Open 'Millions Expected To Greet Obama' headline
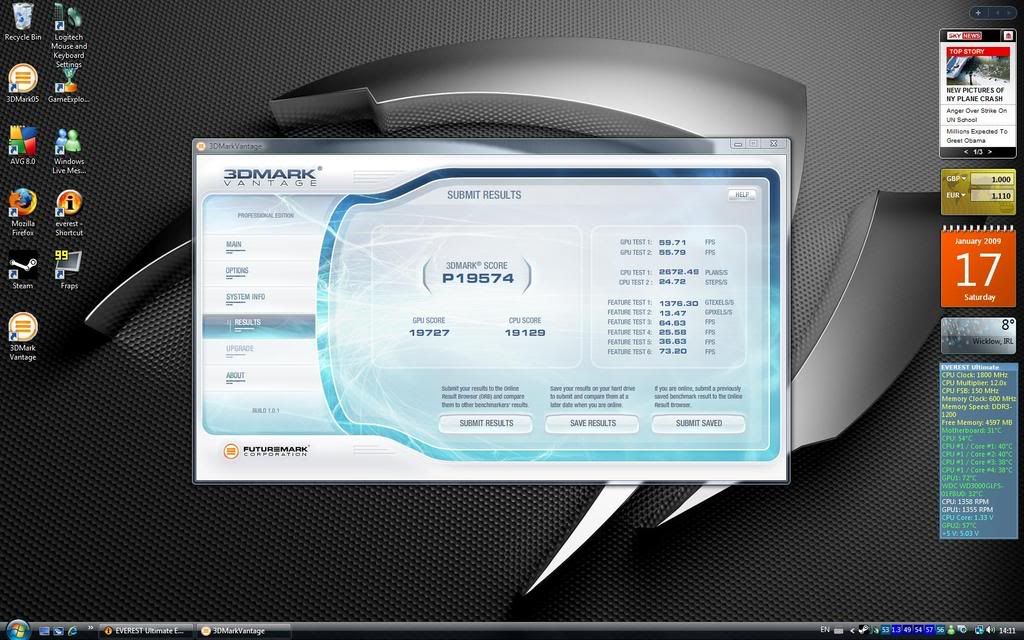The height and width of the screenshot is (640, 1024). pos(976,136)
